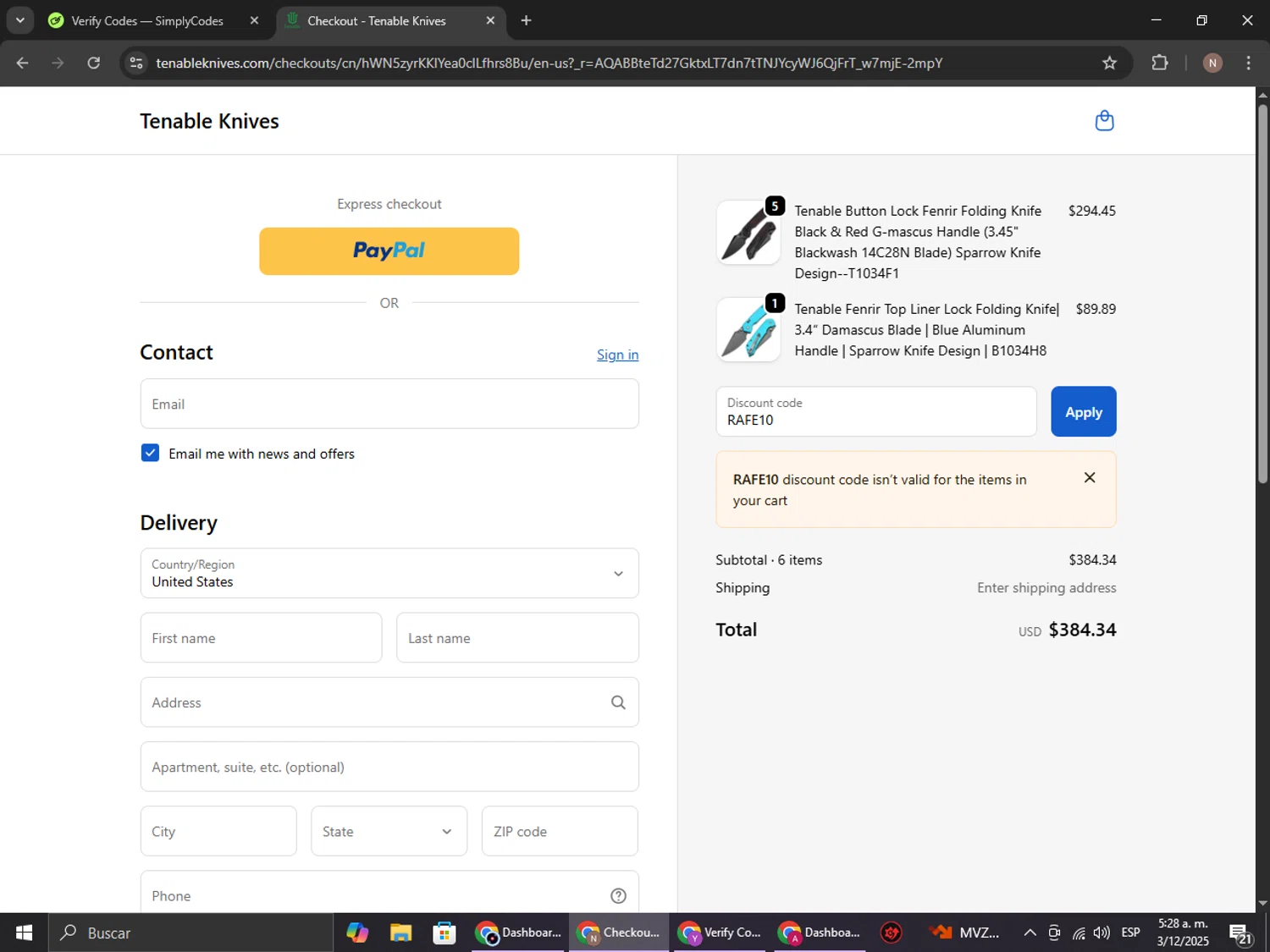Focus the Email input field
The height and width of the screenshot is (952, 1270).
(389, 404)
